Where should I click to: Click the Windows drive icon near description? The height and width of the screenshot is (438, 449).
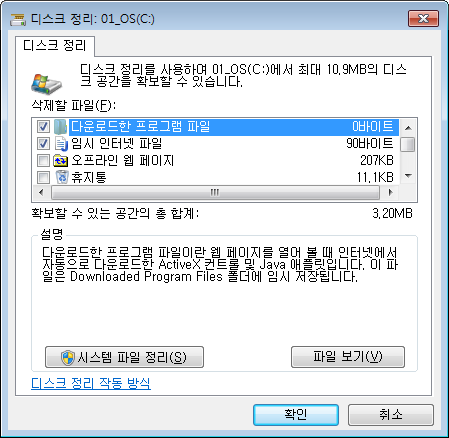[x=46, y=84]
